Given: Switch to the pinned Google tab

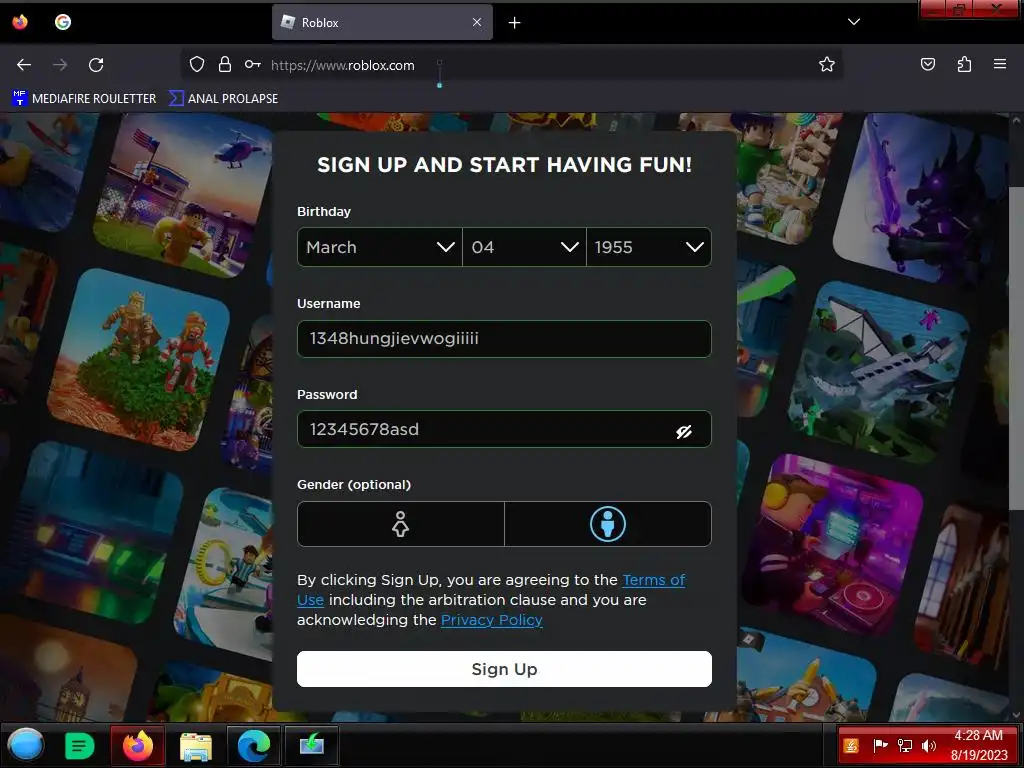Looking at the screenshot, I should [x=63, y=22].
